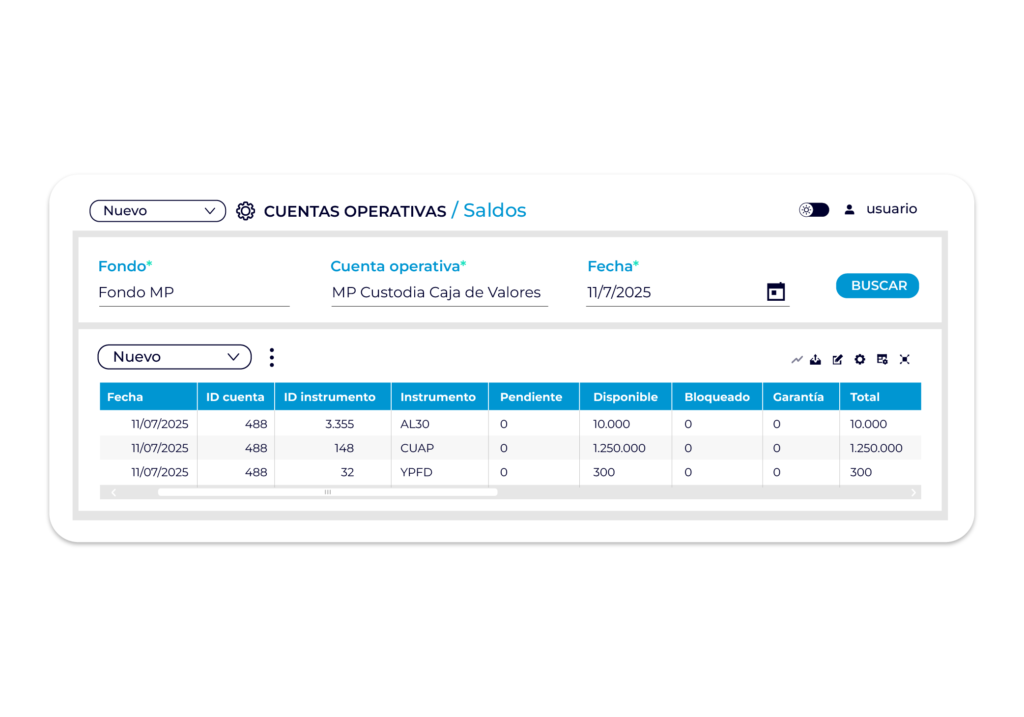
Task: Click the Fondo field with Fondo MP
Action: 193,293
